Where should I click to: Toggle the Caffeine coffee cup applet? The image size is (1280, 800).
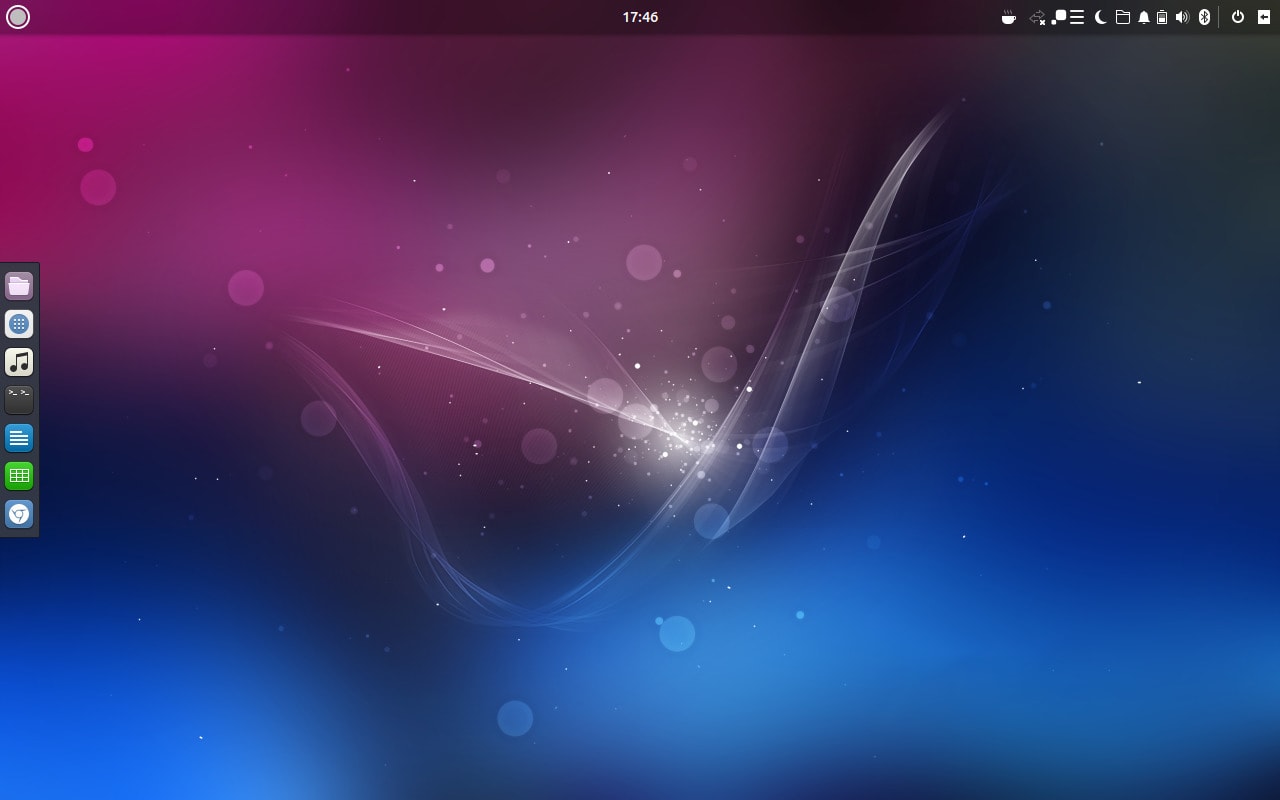pos(1009,17)
